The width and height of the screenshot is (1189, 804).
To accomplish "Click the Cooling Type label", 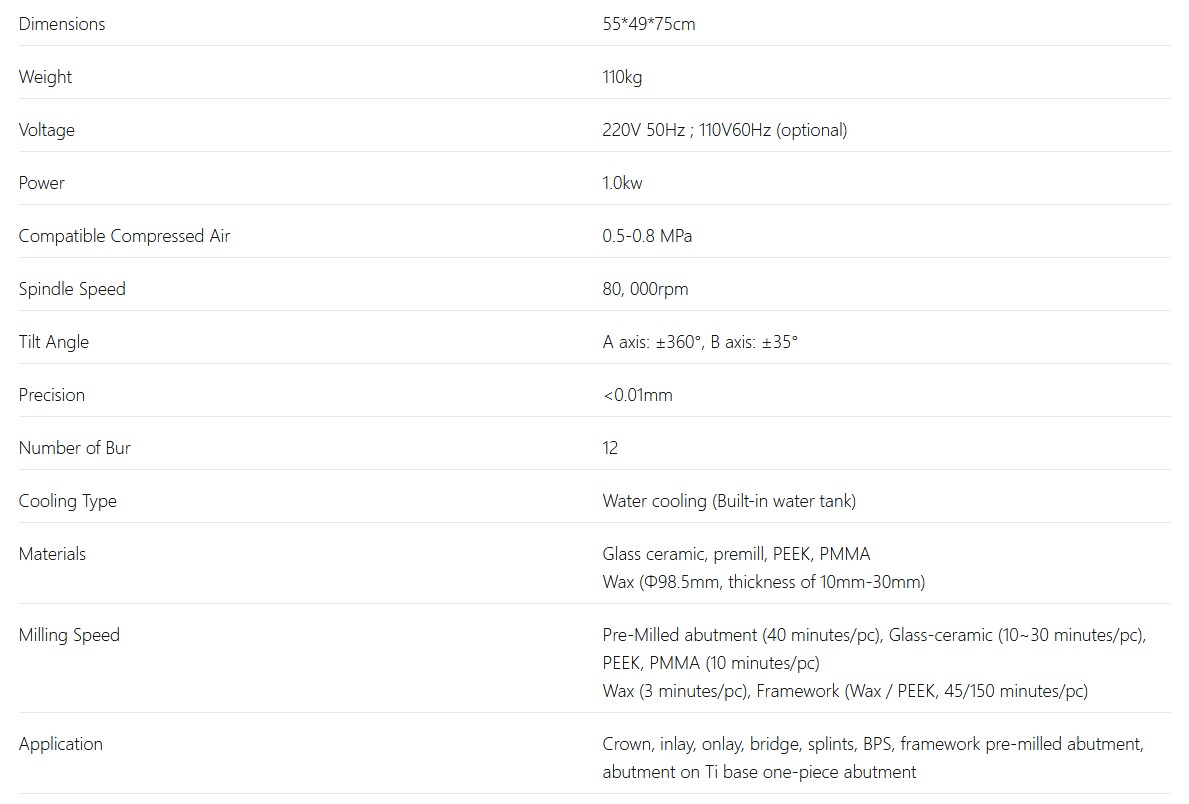I will [67, 501].
